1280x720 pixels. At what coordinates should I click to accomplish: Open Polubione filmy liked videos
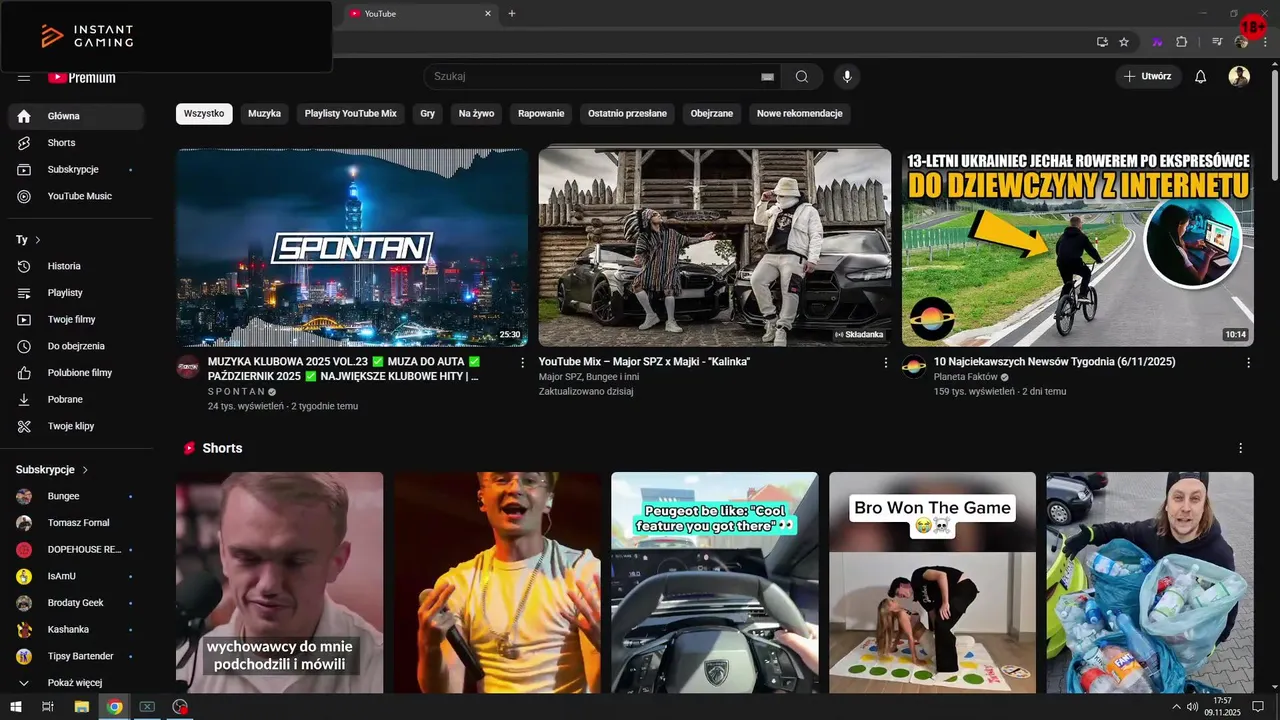(76, 372)
